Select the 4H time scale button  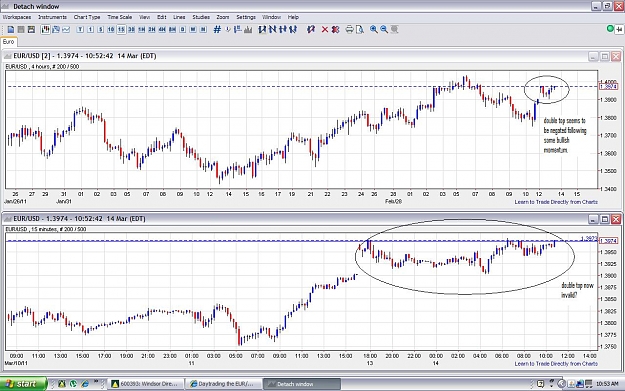(x=162, y=29)
